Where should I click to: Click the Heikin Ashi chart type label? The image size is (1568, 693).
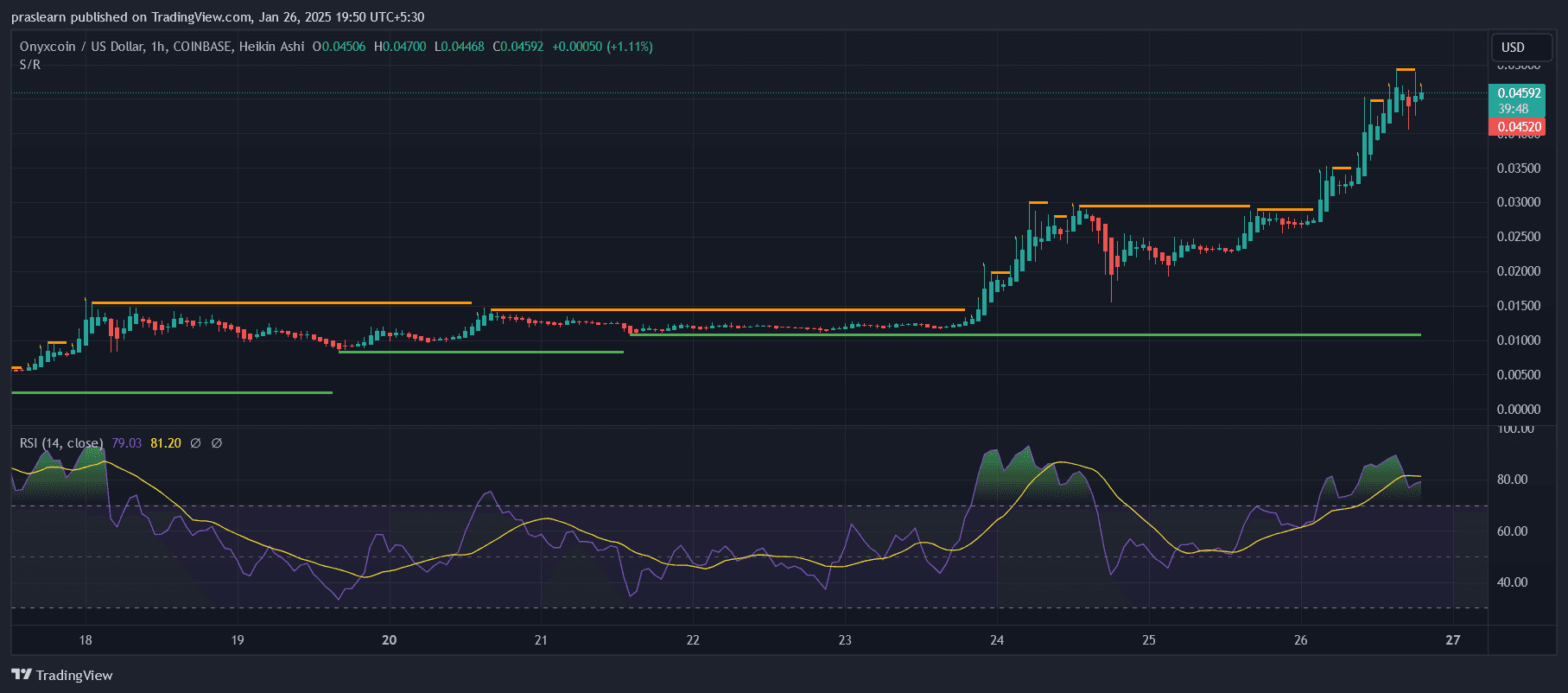click(271, 47)
